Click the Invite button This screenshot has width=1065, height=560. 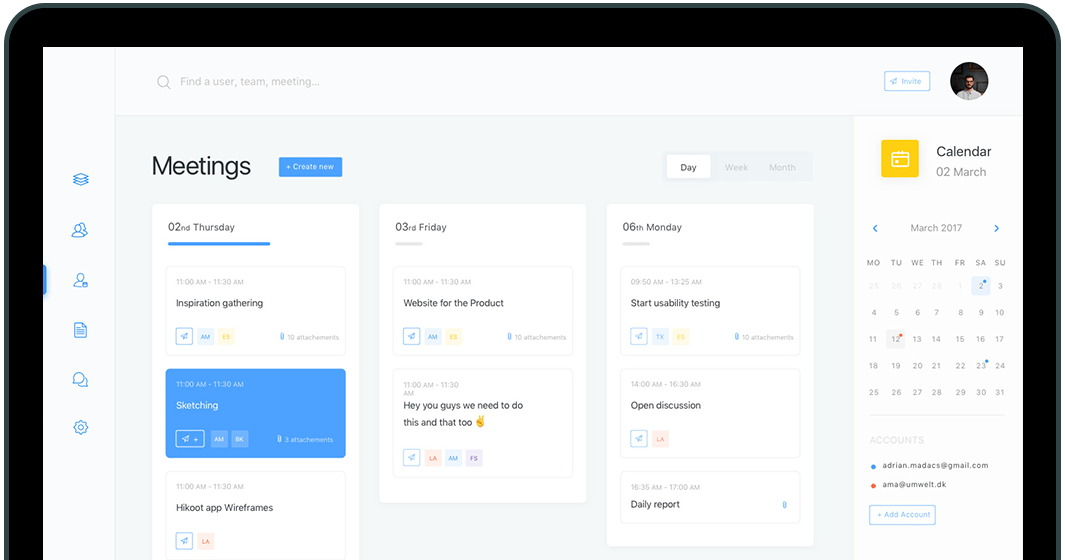point(906,81)
